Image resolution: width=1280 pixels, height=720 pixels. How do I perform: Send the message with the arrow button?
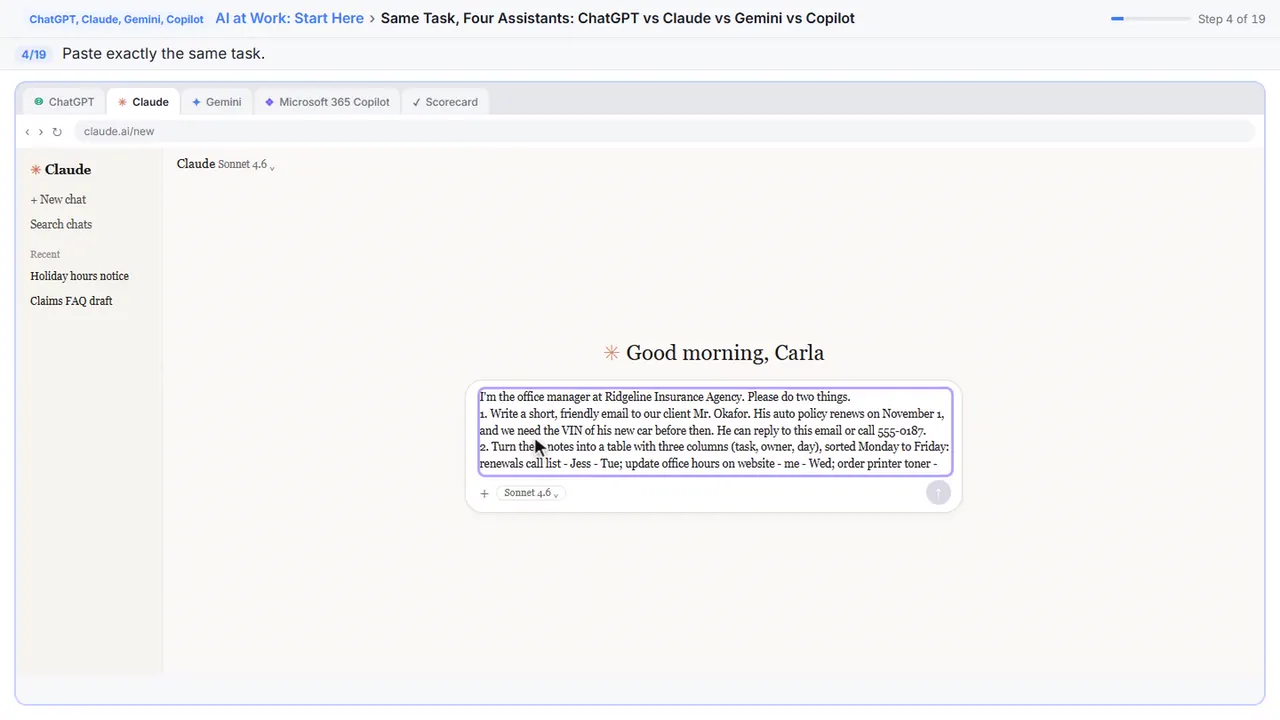pyautogui.click(x=938, y=493)
